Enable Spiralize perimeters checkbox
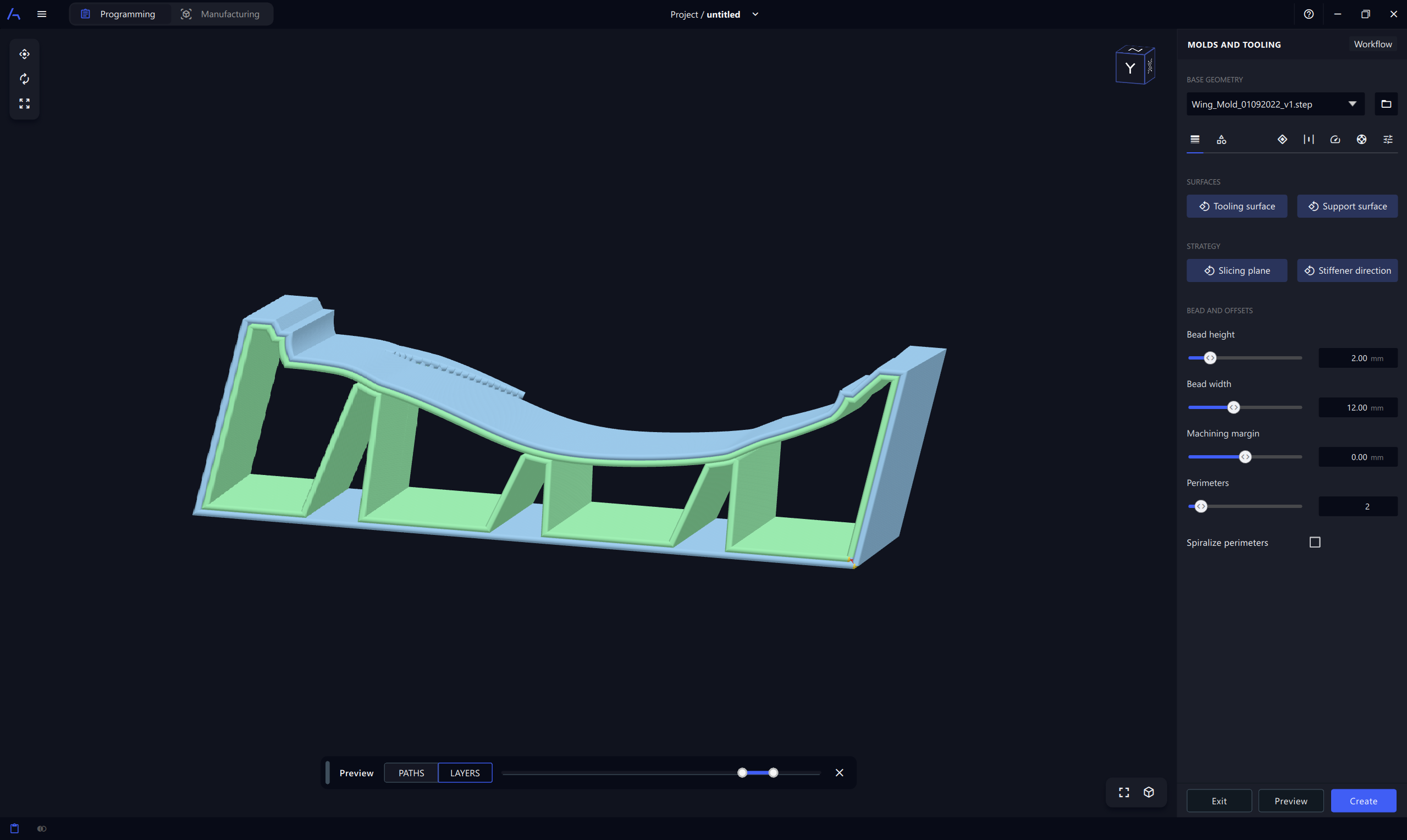 coord(1315,542)
